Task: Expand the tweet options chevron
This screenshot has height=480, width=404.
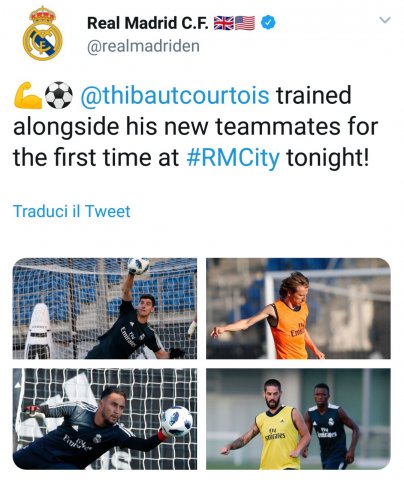Action: click(385, 20)
